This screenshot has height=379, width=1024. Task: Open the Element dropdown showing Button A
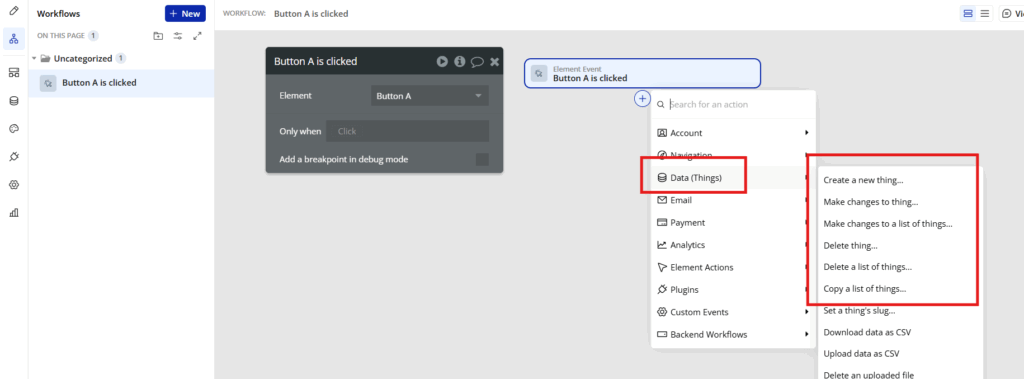click(430, 96)
